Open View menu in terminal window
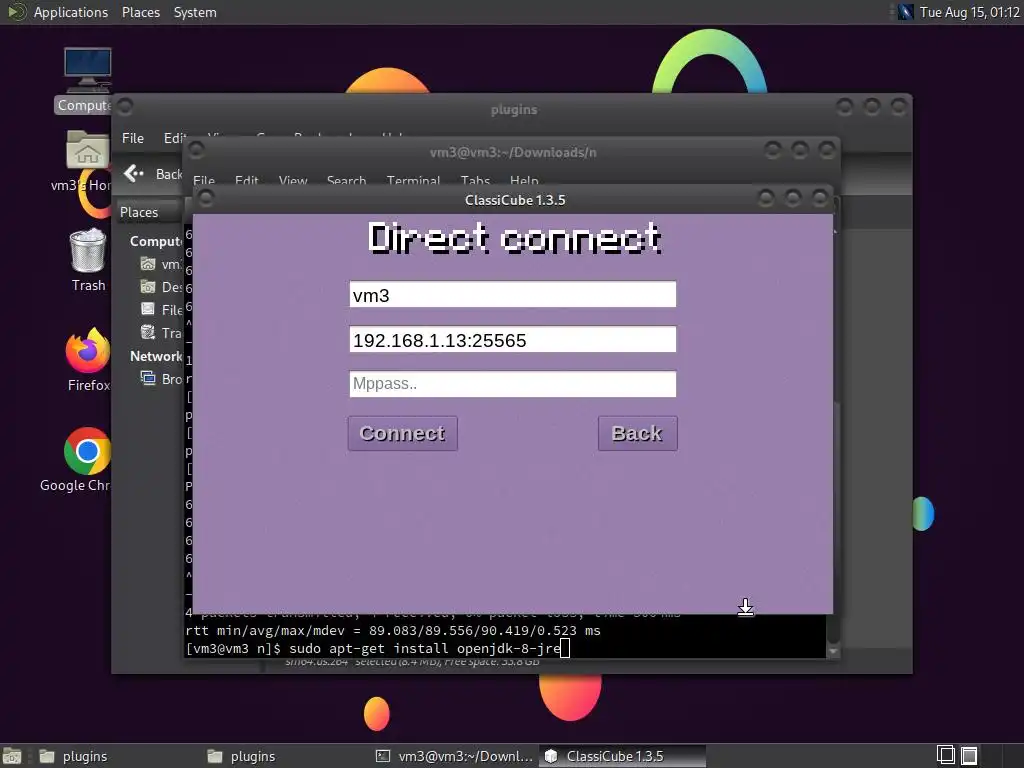Image resolution: width=1024 pixels, height=768 pixels. coord(293,180)
